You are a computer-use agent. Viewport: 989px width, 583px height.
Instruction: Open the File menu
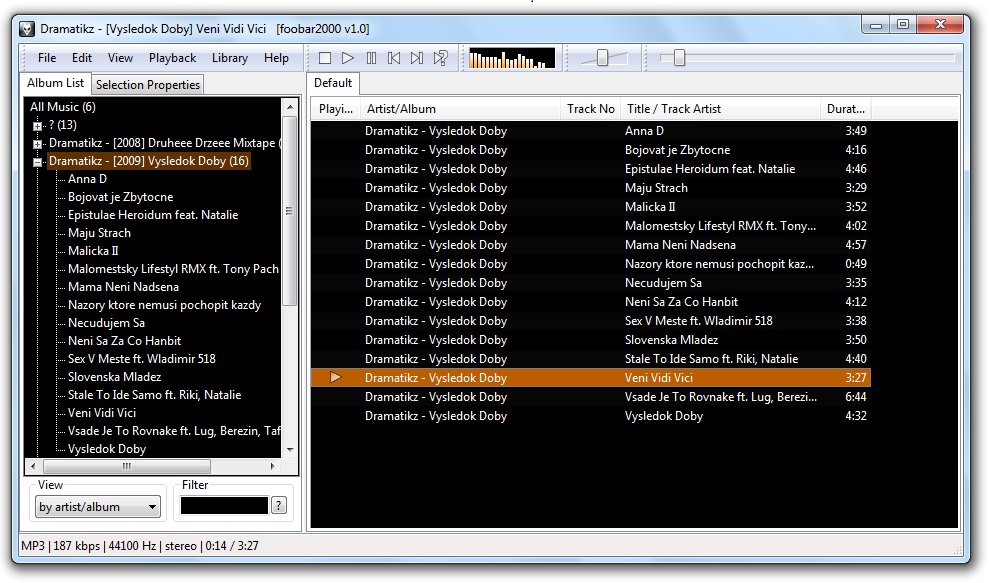tap(47, 58)
